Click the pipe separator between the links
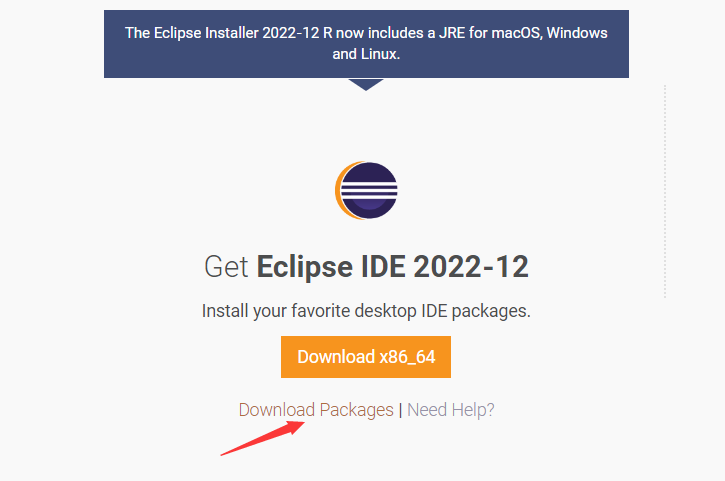 (400, 410)
